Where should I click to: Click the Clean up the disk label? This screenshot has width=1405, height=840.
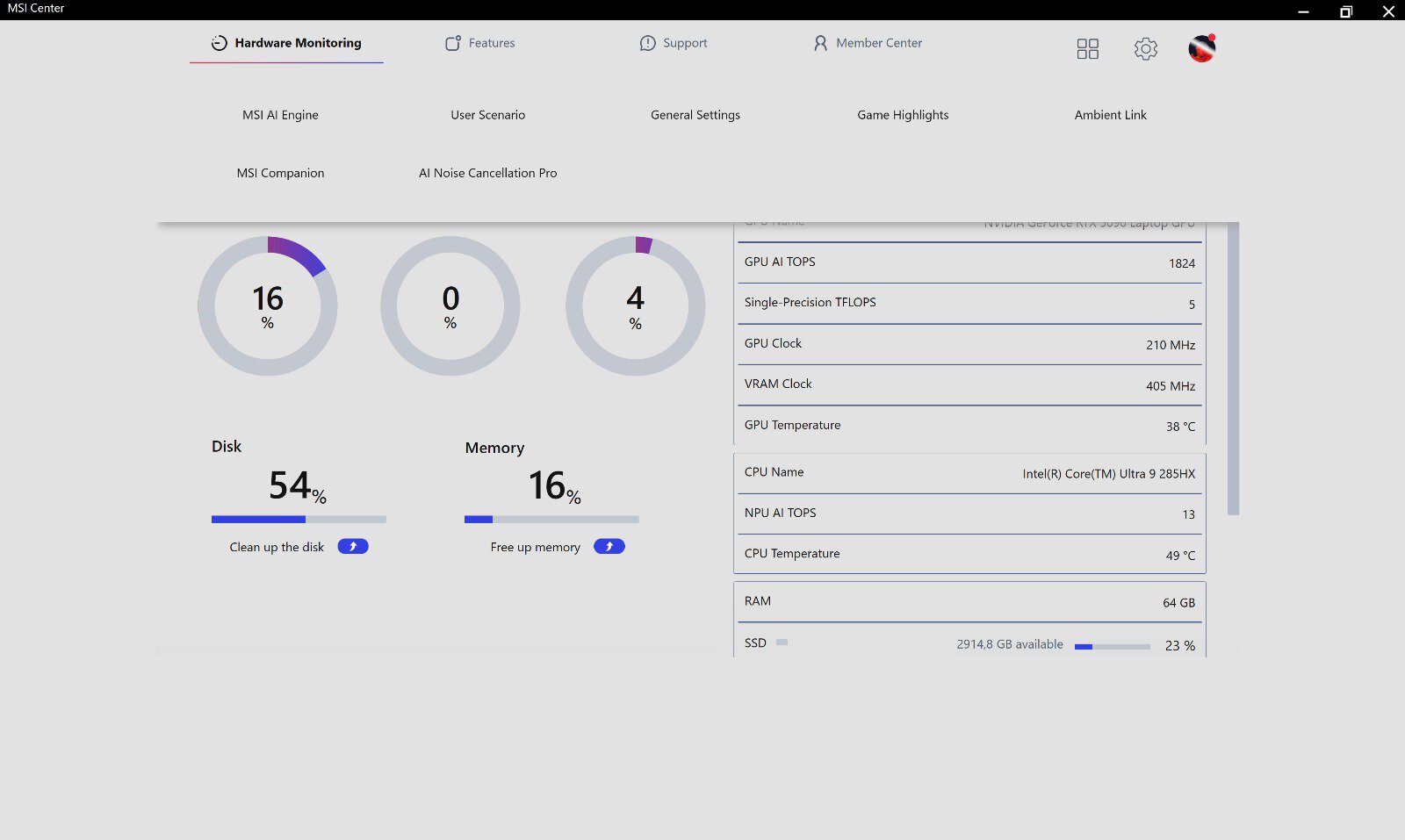(277, 547)
